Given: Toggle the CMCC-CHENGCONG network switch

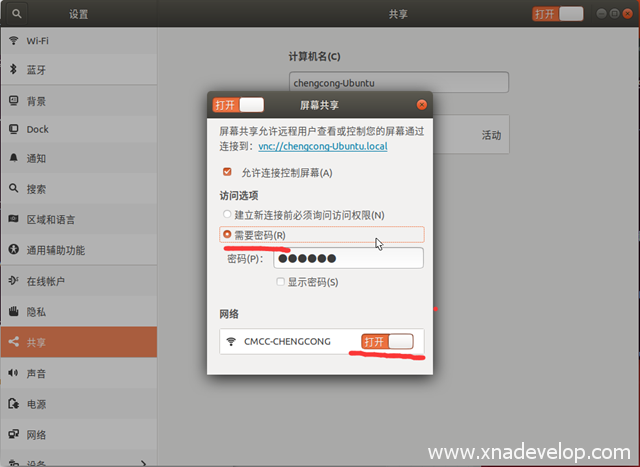Looking at the screenshot, I should tap(387, 341).
